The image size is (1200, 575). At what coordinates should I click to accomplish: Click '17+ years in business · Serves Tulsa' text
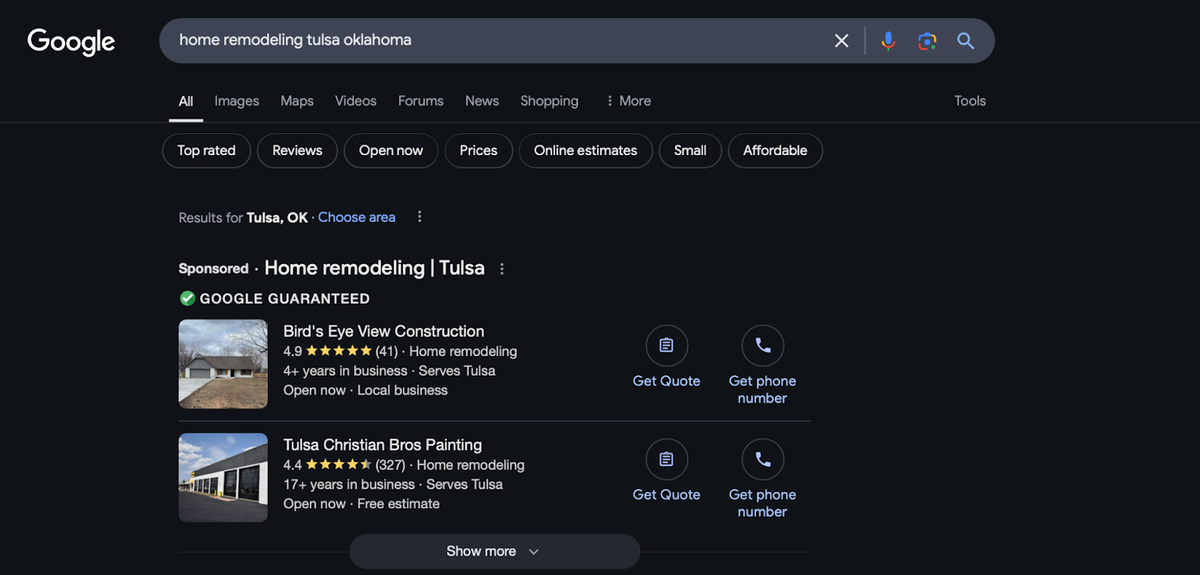[x=393, y=485]
